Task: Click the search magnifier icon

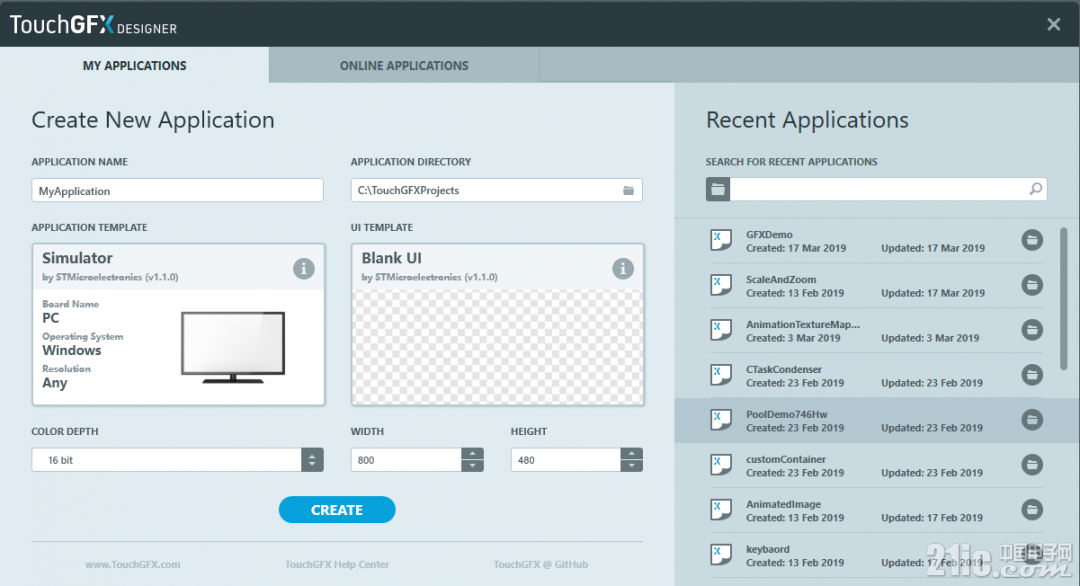Action: click(x=1035, y=189)
